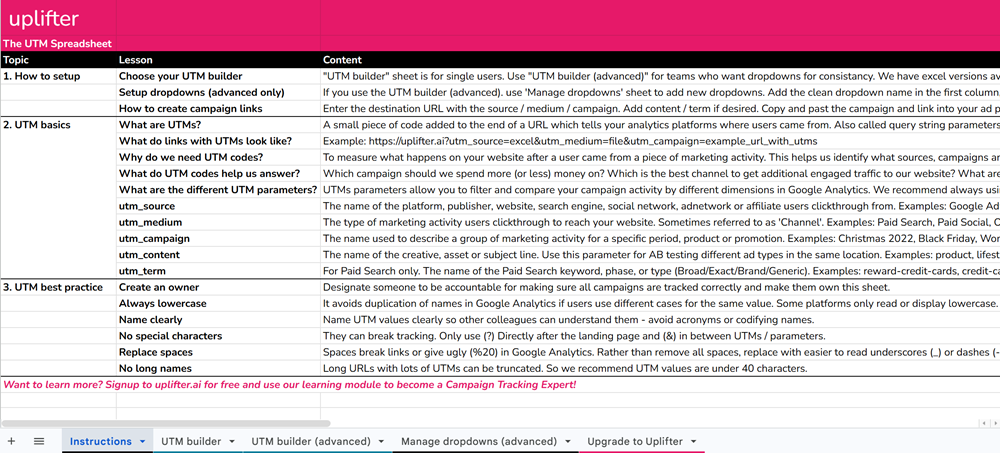Expand Manage dropdowns (advanced) tab arrow
This screenshot has height=453, width=1000.
[567, 442]
